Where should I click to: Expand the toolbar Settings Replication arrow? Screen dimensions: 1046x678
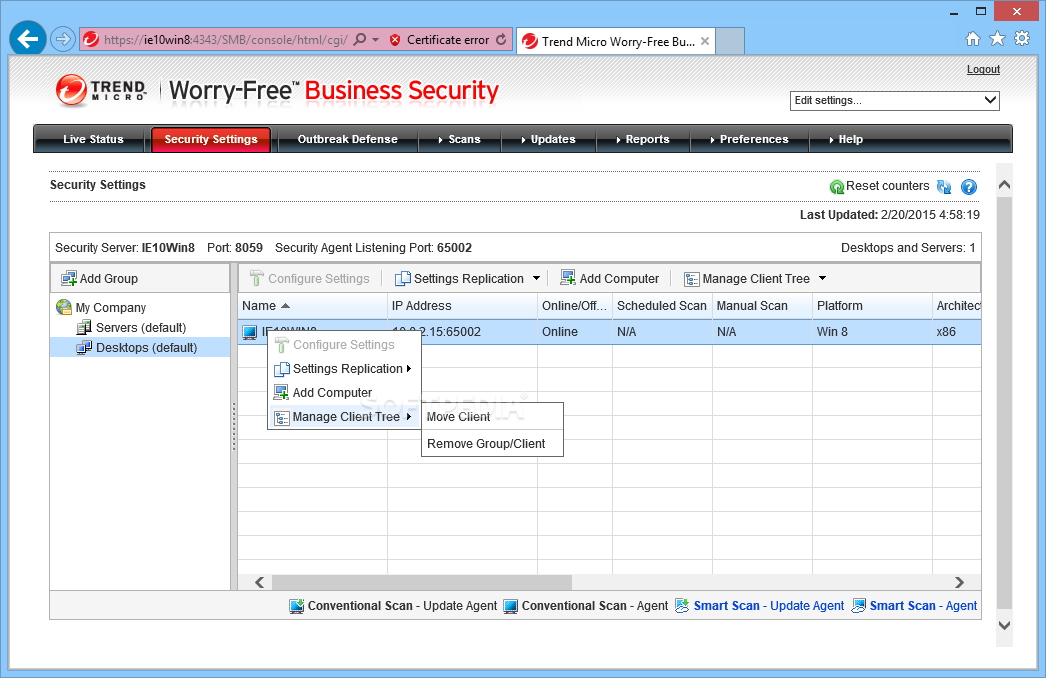pos(536,278)
